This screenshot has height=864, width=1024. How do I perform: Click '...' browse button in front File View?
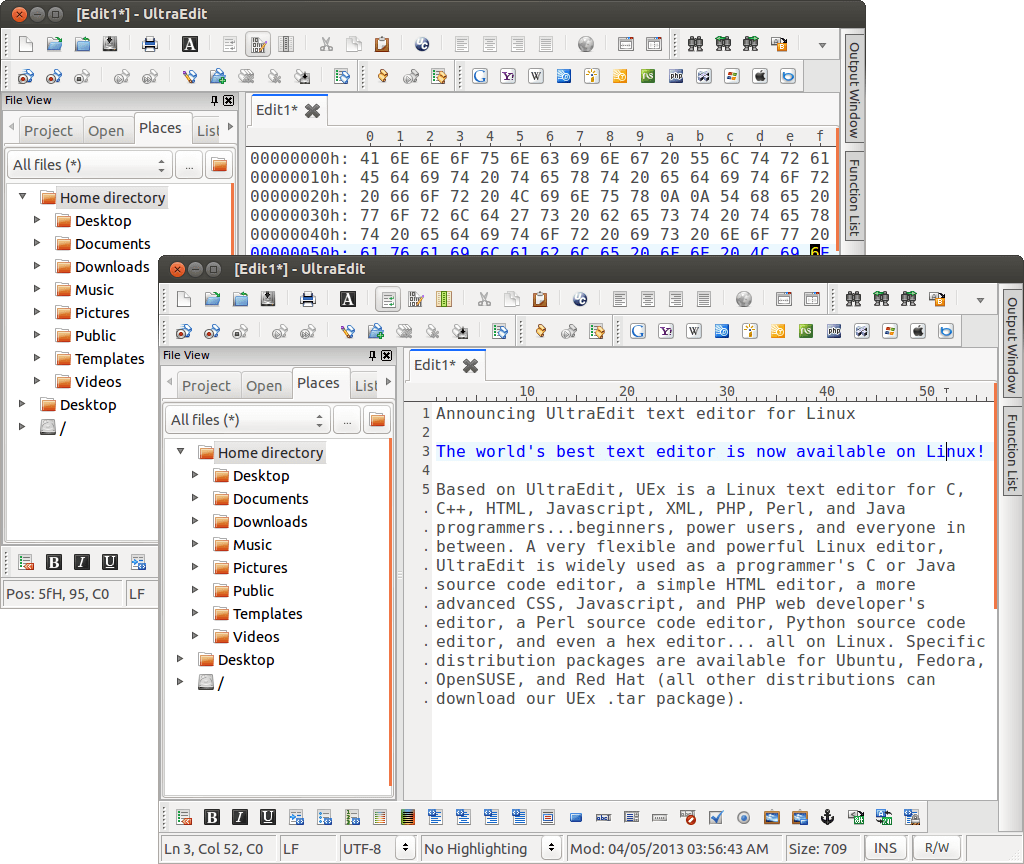click(x=347, y=420)
